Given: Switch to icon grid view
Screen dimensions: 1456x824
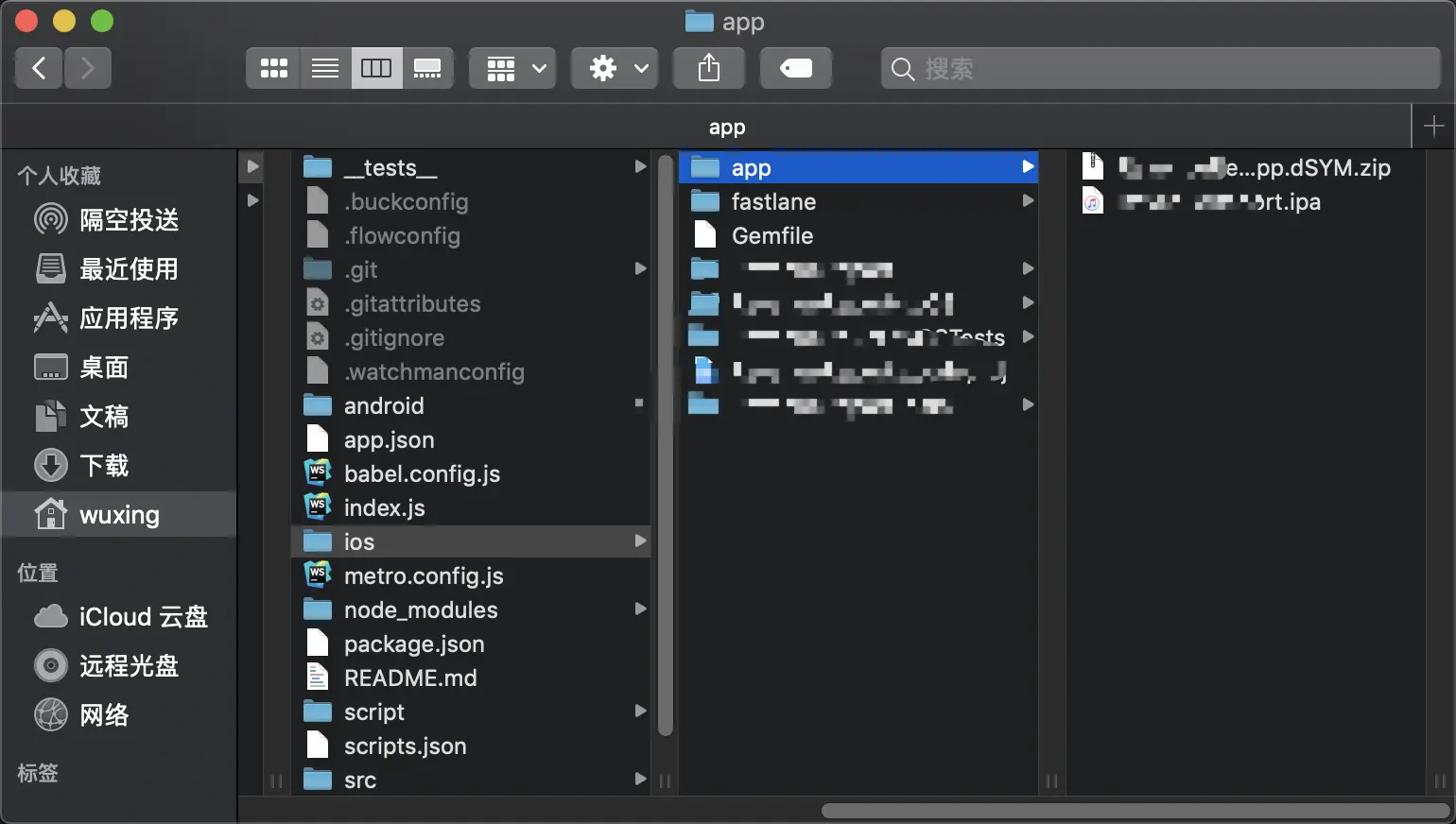Looking at the screenshot, I should pos(273,68).
